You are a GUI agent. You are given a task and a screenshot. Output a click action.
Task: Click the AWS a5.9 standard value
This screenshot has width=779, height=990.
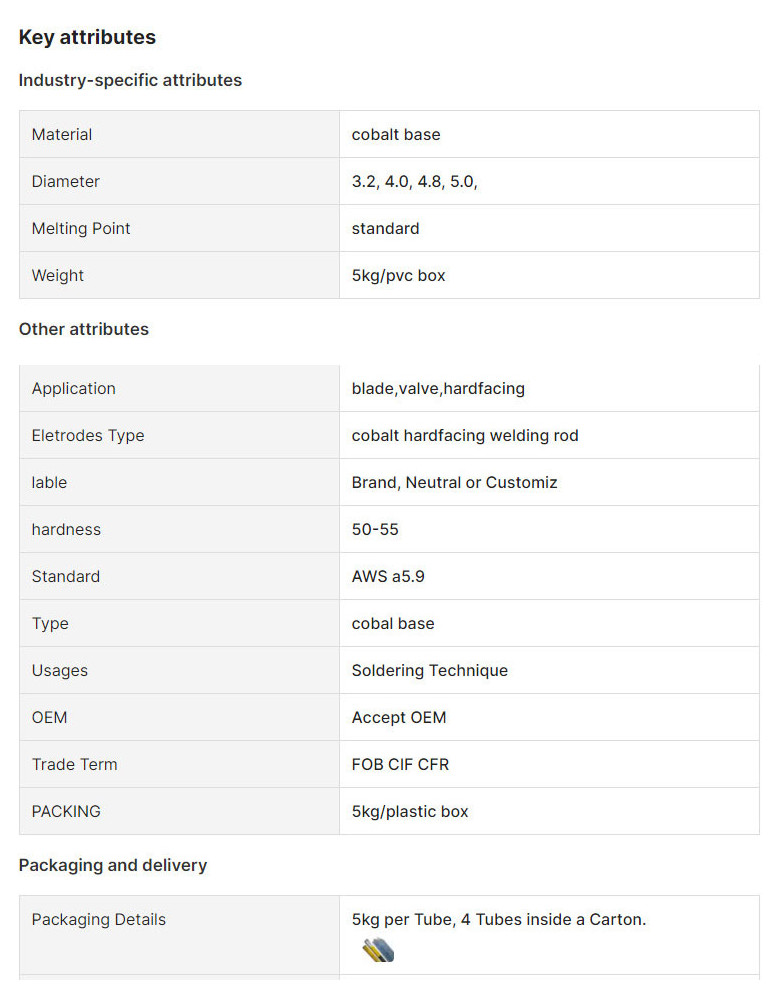click(388, 576)
